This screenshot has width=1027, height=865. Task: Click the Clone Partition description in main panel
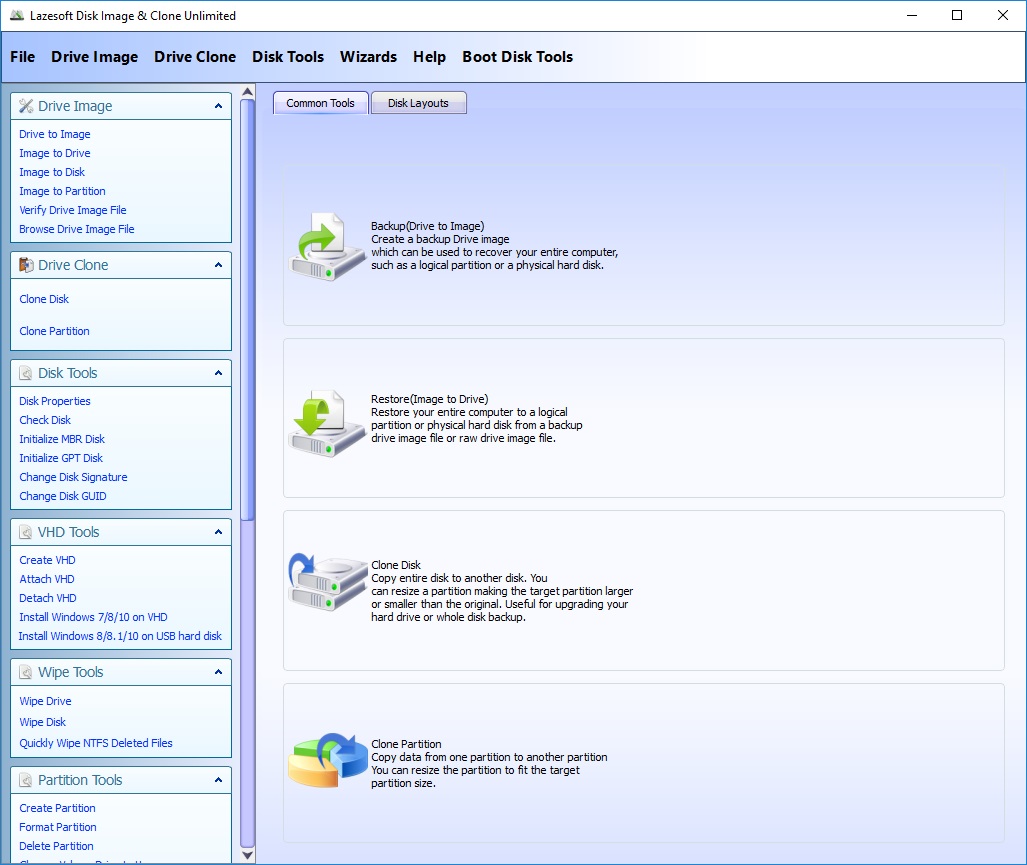(489, 764)
